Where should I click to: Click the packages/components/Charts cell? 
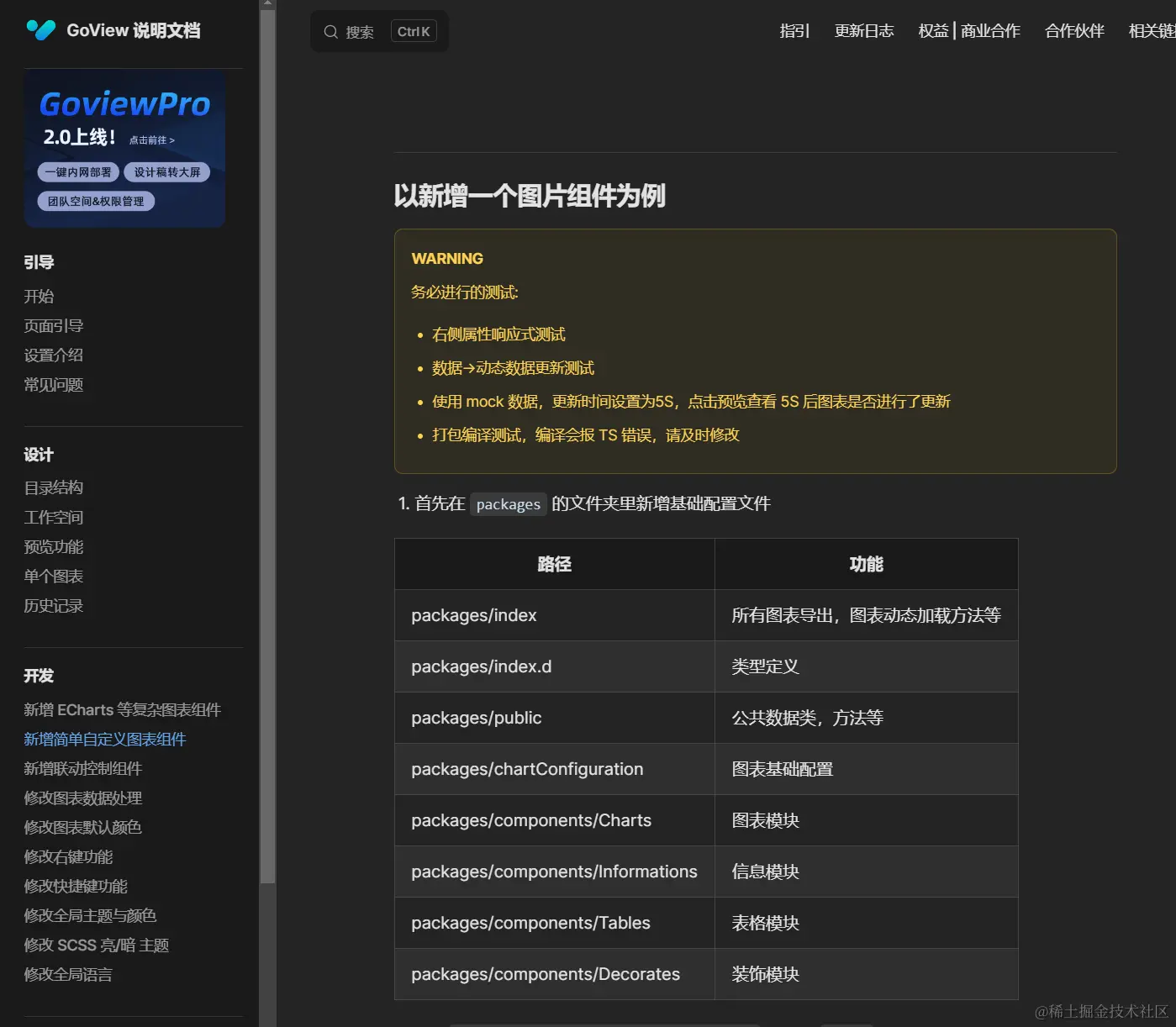(555, 820)
